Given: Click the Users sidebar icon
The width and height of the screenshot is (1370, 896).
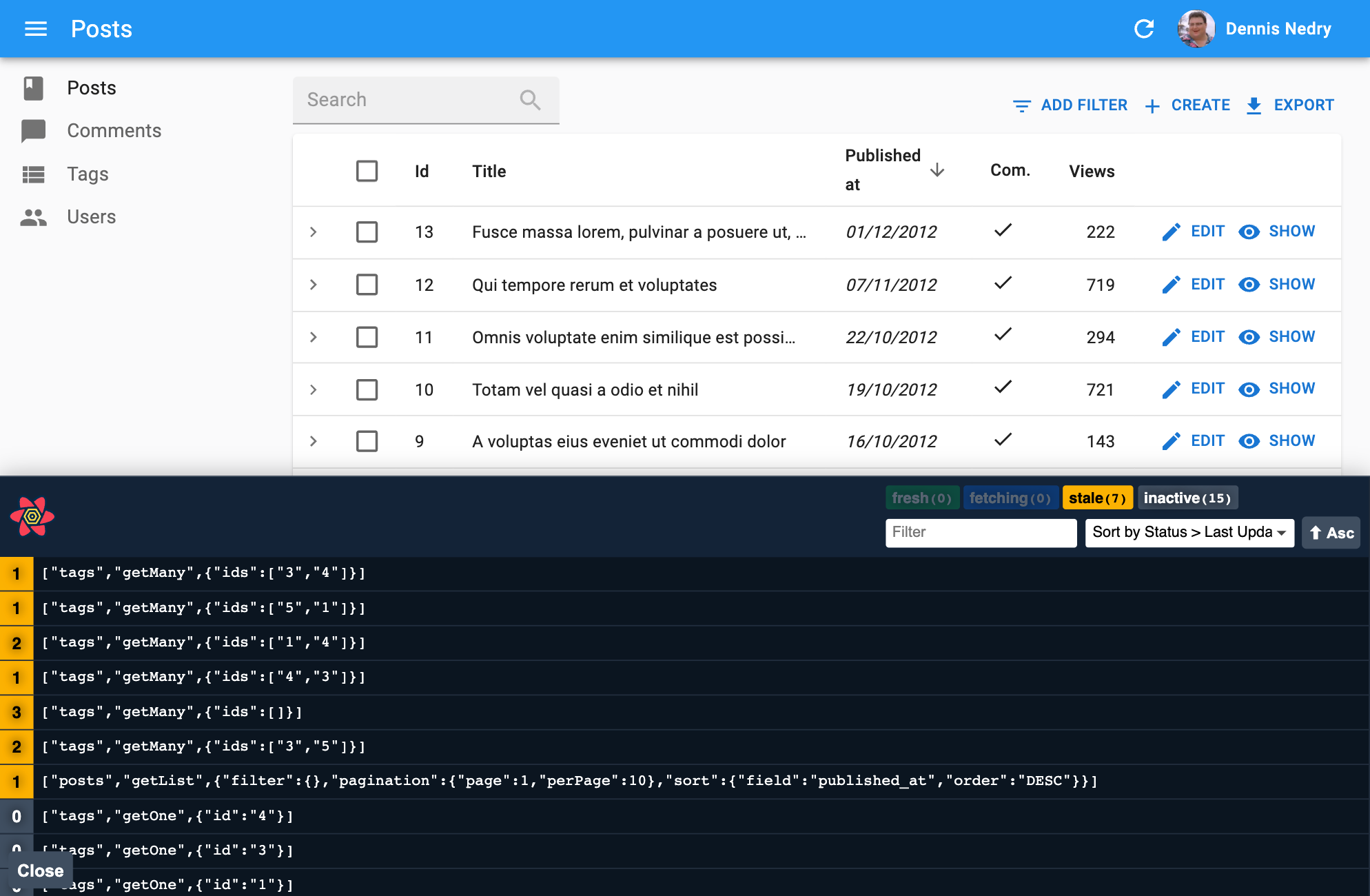Looking at the screenshot, I should pos(34,216).
